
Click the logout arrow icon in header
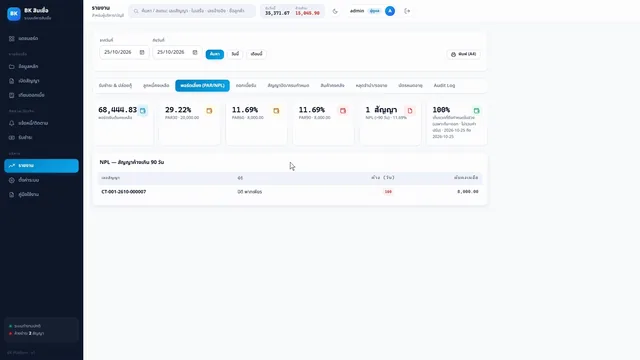click(x=407, y=11)
